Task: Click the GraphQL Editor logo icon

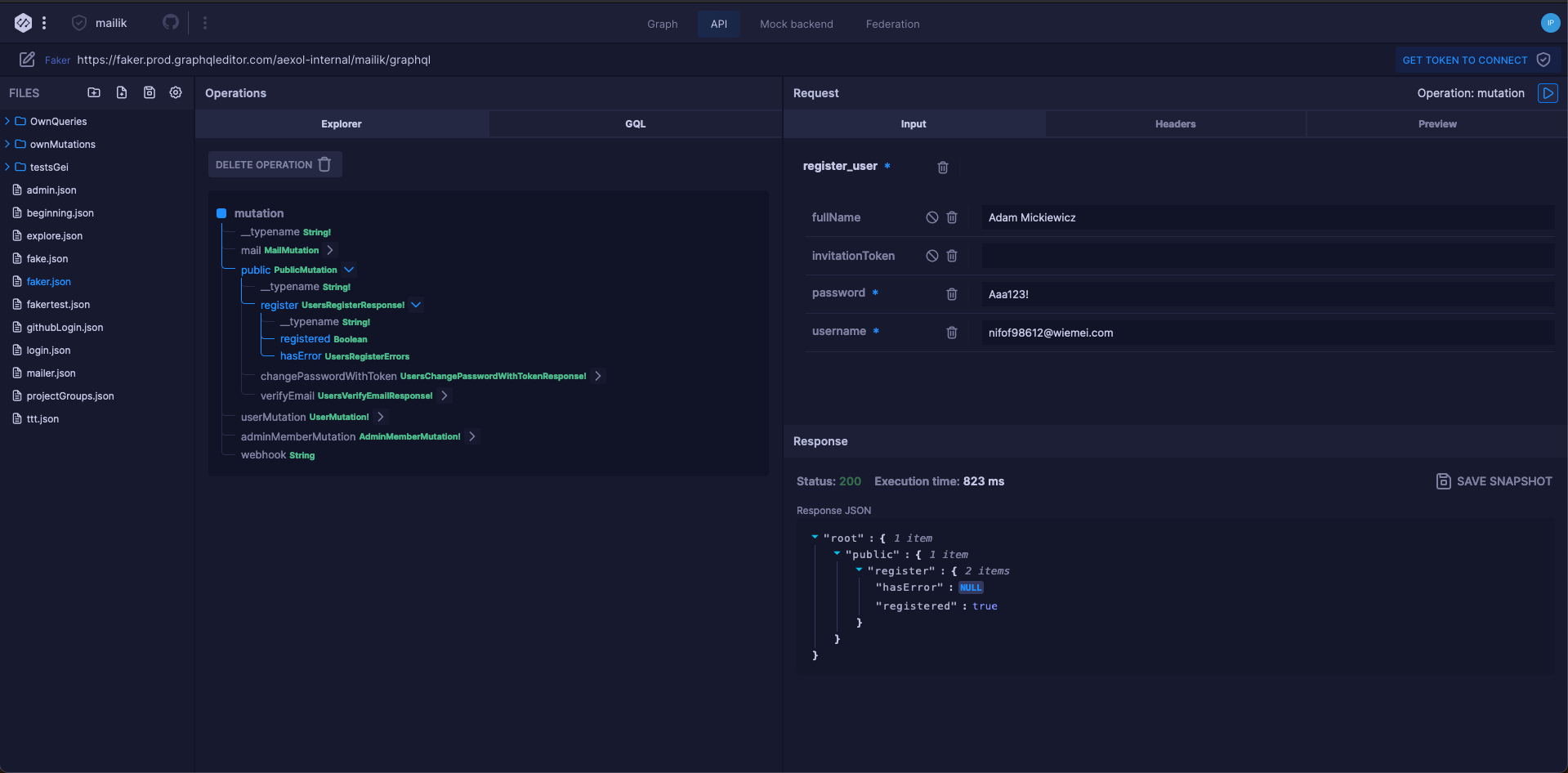Action: 23,23
